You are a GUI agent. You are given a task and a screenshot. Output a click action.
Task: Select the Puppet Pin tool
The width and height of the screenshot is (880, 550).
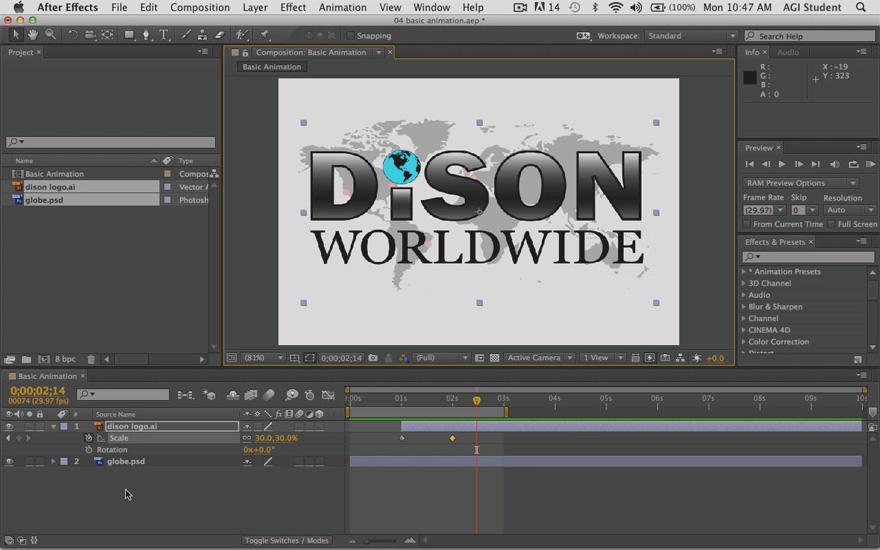(264, 35)
